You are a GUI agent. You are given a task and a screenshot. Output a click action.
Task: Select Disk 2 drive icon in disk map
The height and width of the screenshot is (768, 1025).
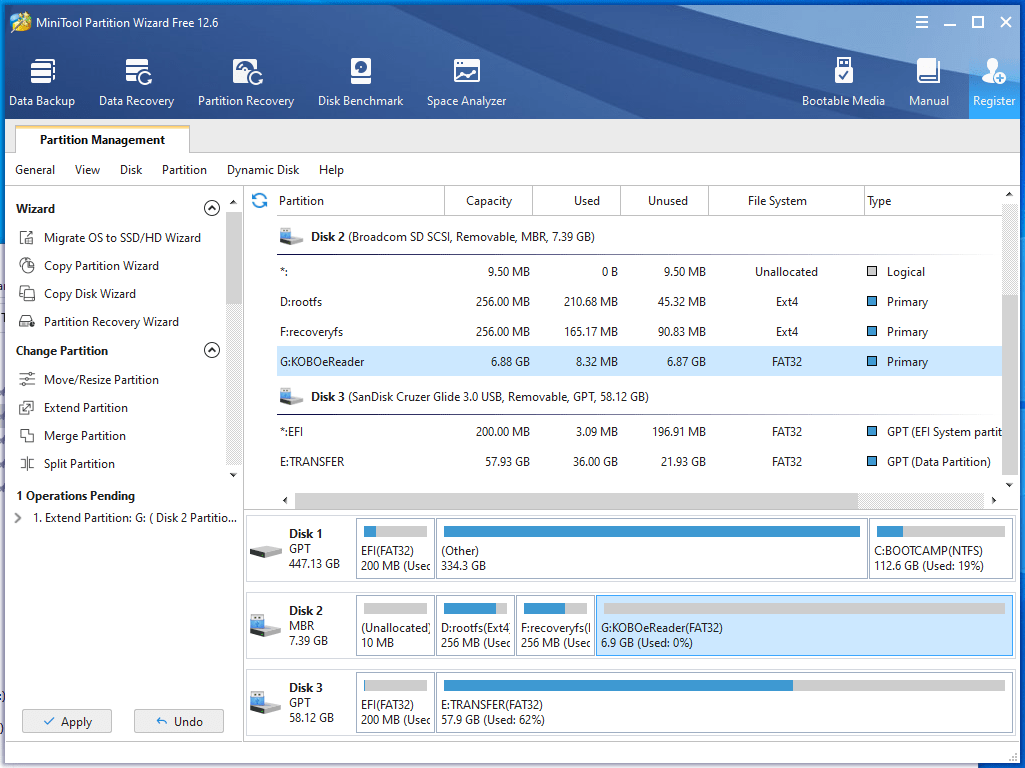(x=265, y=626)
